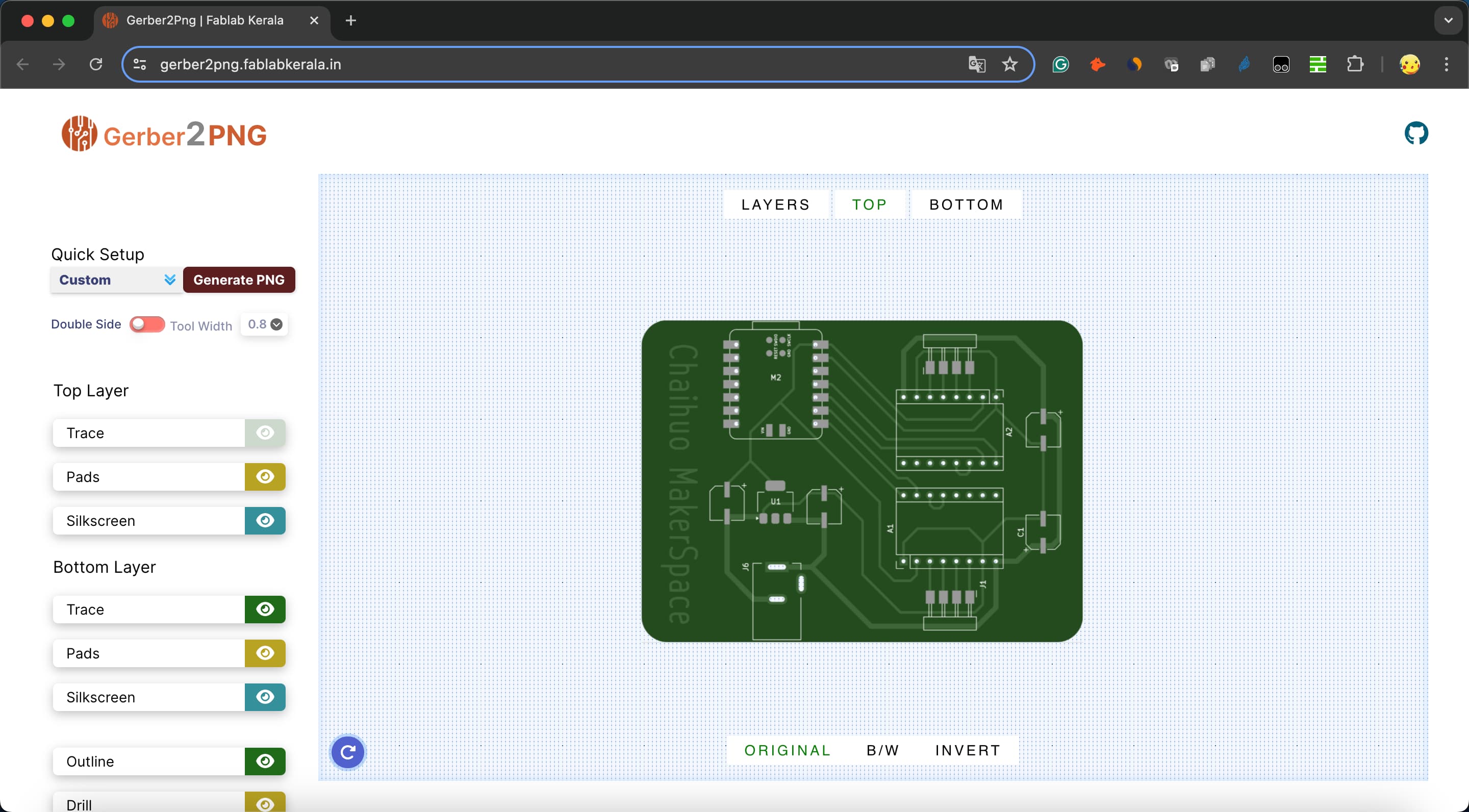The height and width of the screenshot is (812, 1469).
Task: Go forward to the next page
Action: click(59, 64)
